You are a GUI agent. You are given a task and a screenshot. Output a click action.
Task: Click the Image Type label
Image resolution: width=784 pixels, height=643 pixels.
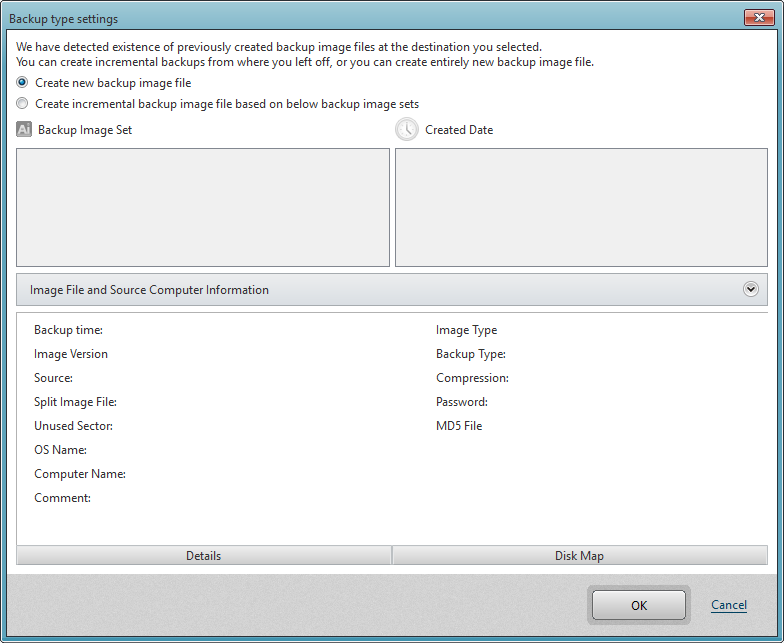point(466,330)
